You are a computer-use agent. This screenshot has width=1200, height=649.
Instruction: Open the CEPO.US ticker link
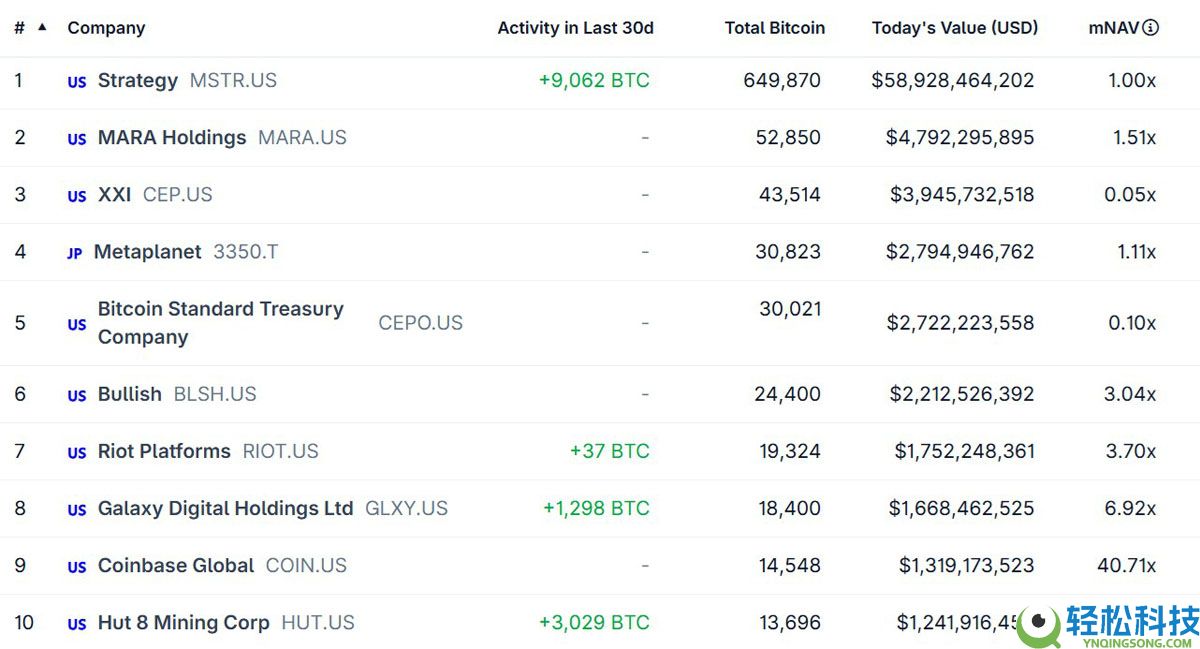tap(420, 323)
